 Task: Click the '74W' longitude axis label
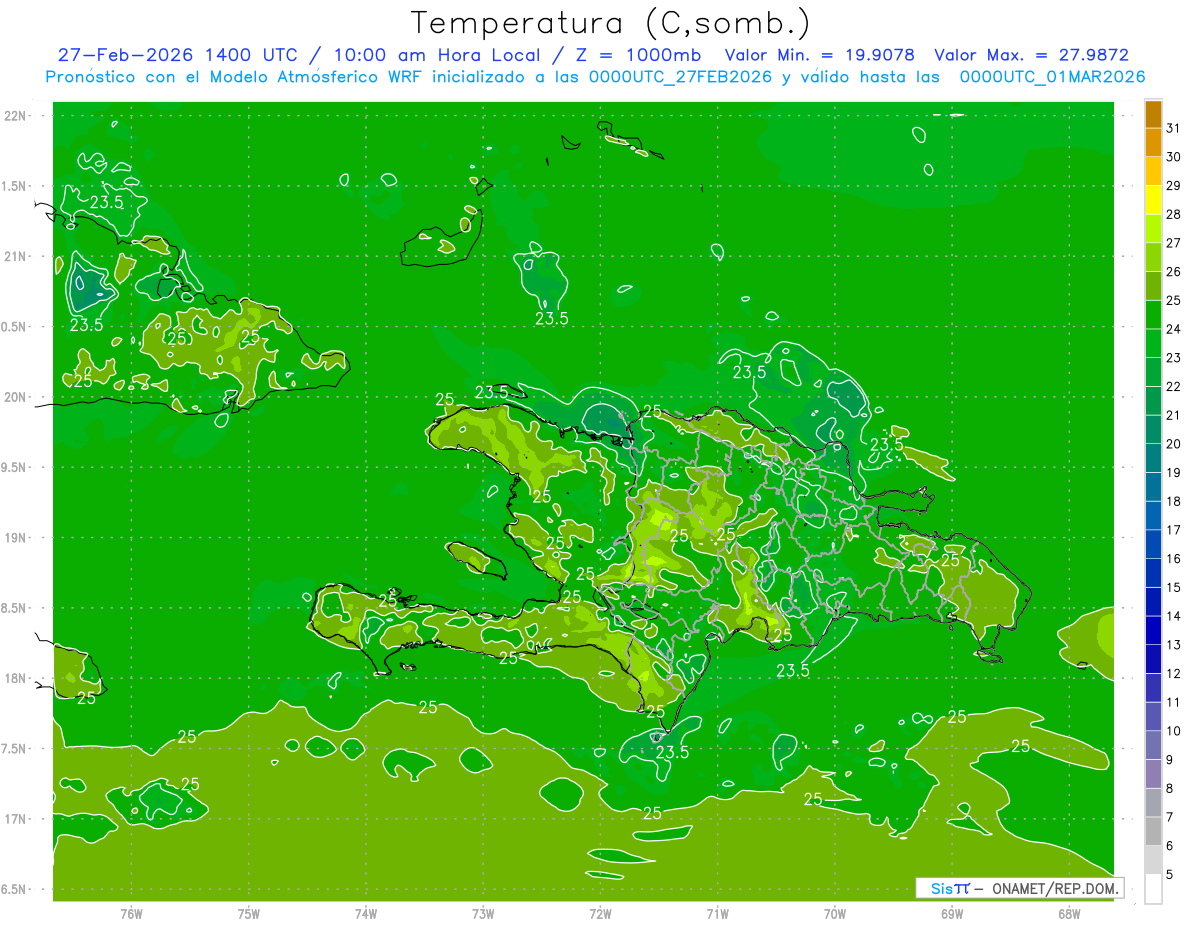(x=366, y=913)
